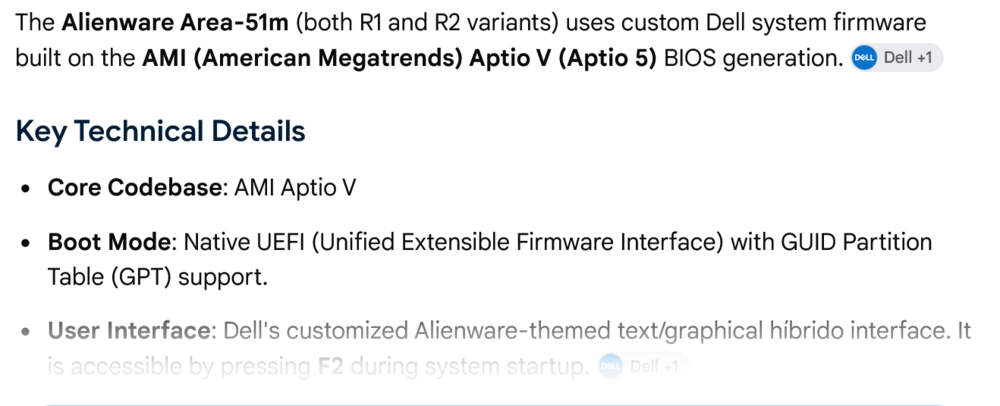Click the "Table (GPT) support." line
The height and width of the screenshot is (406, 1000).
pos(158,277)
